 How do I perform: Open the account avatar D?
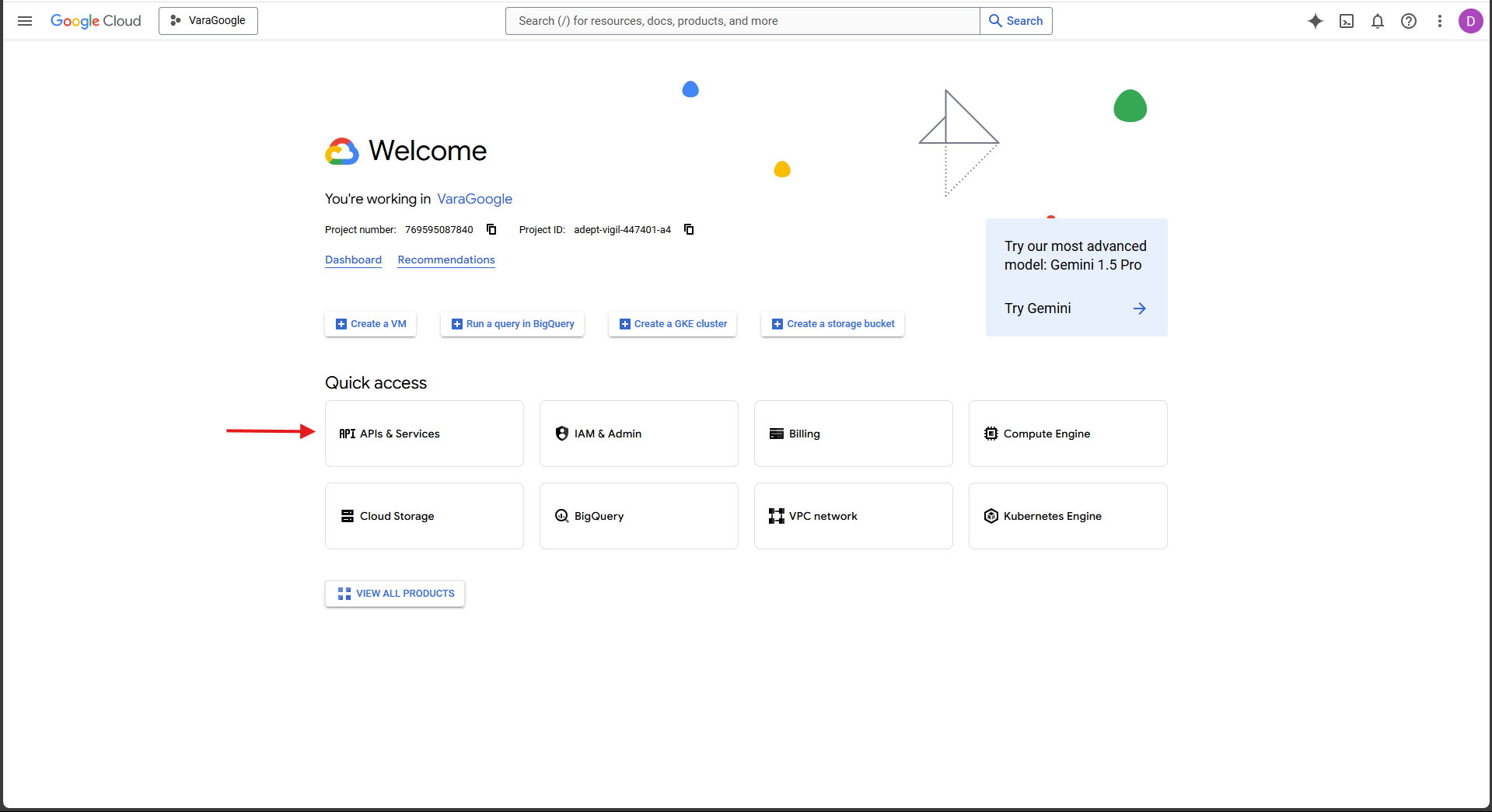click(1470, 21)
